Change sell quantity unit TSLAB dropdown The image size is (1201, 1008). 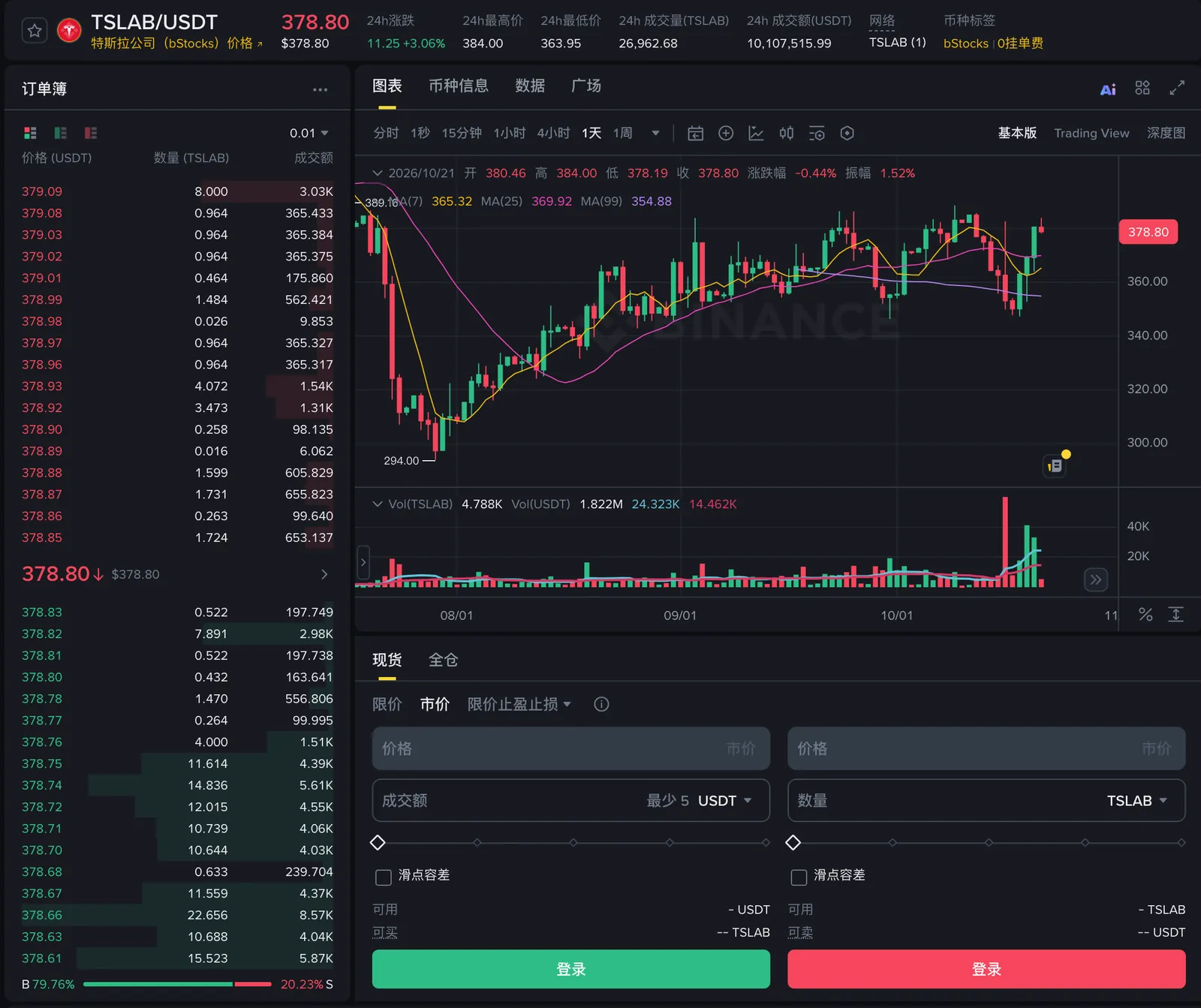[1137, 801]
